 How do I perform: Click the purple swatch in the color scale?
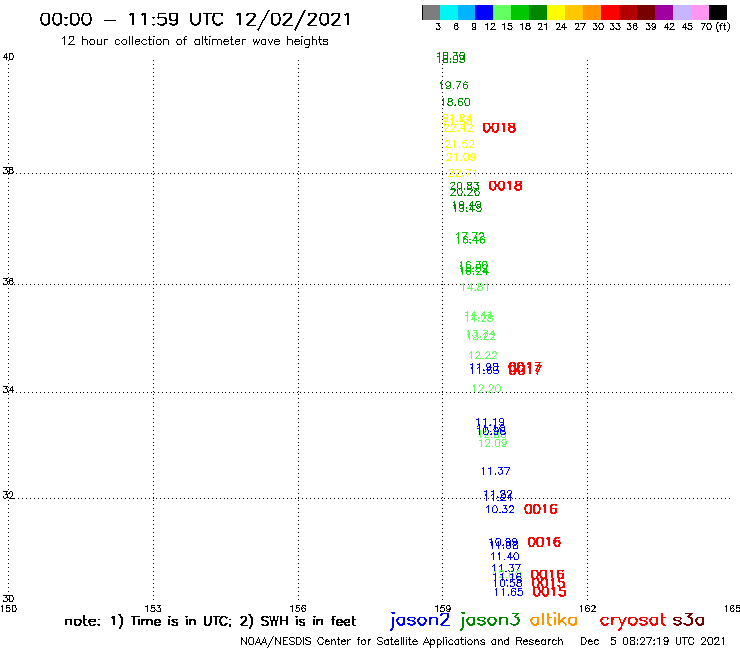pos(664,12)
